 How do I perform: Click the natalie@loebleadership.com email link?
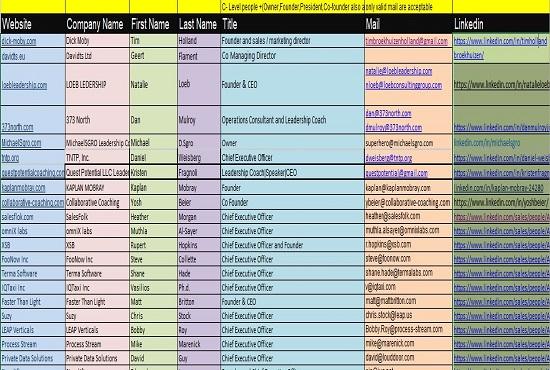(398, 71)
